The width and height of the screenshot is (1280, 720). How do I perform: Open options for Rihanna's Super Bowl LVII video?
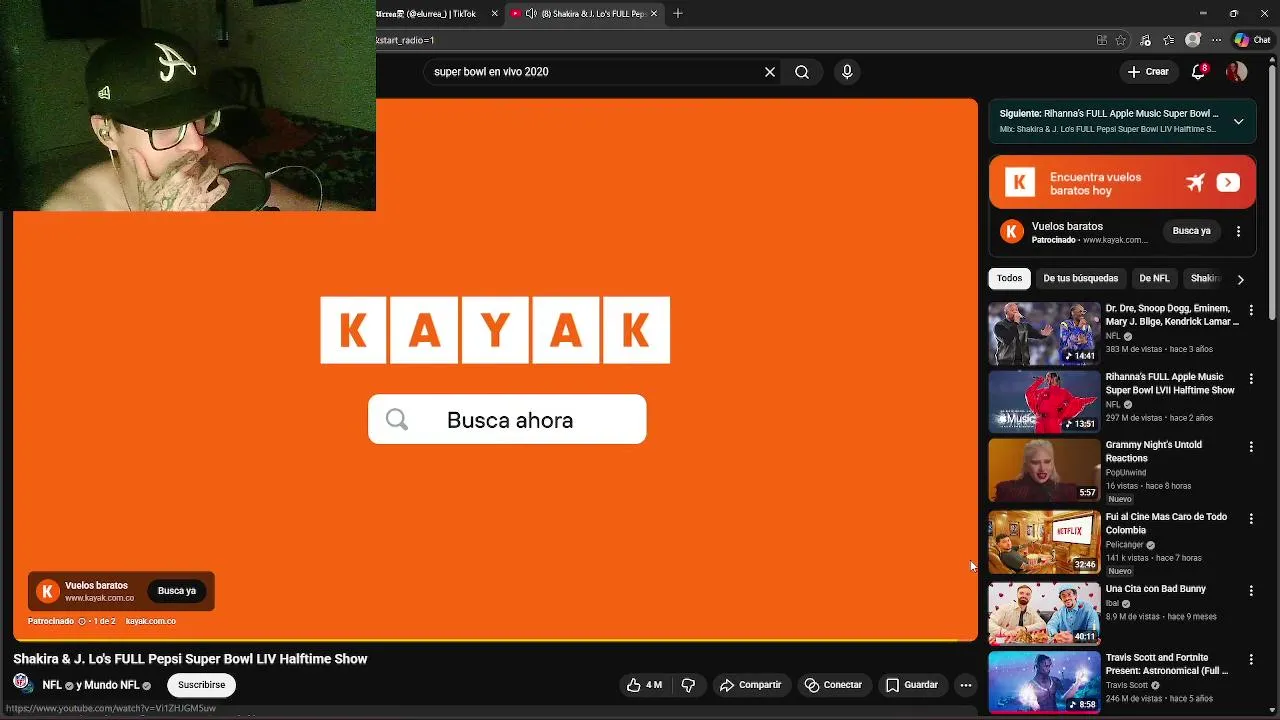1251,379
